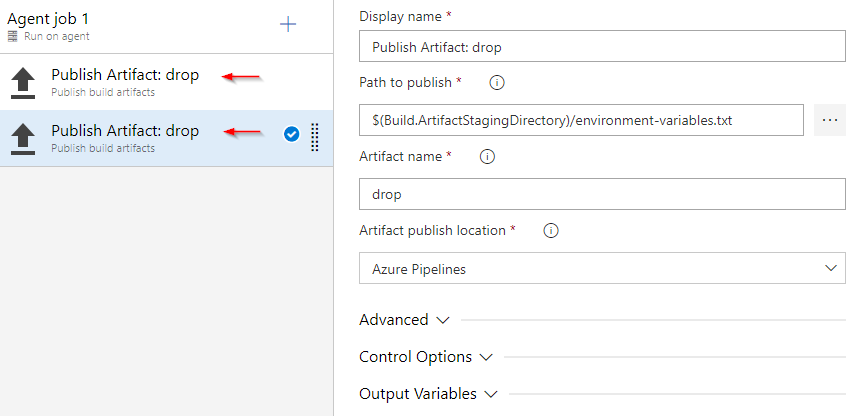Toggle blue checkmark on selected task
Image resolution: width=862 pixels, height=416 pixels.
(x=291, y=134)
